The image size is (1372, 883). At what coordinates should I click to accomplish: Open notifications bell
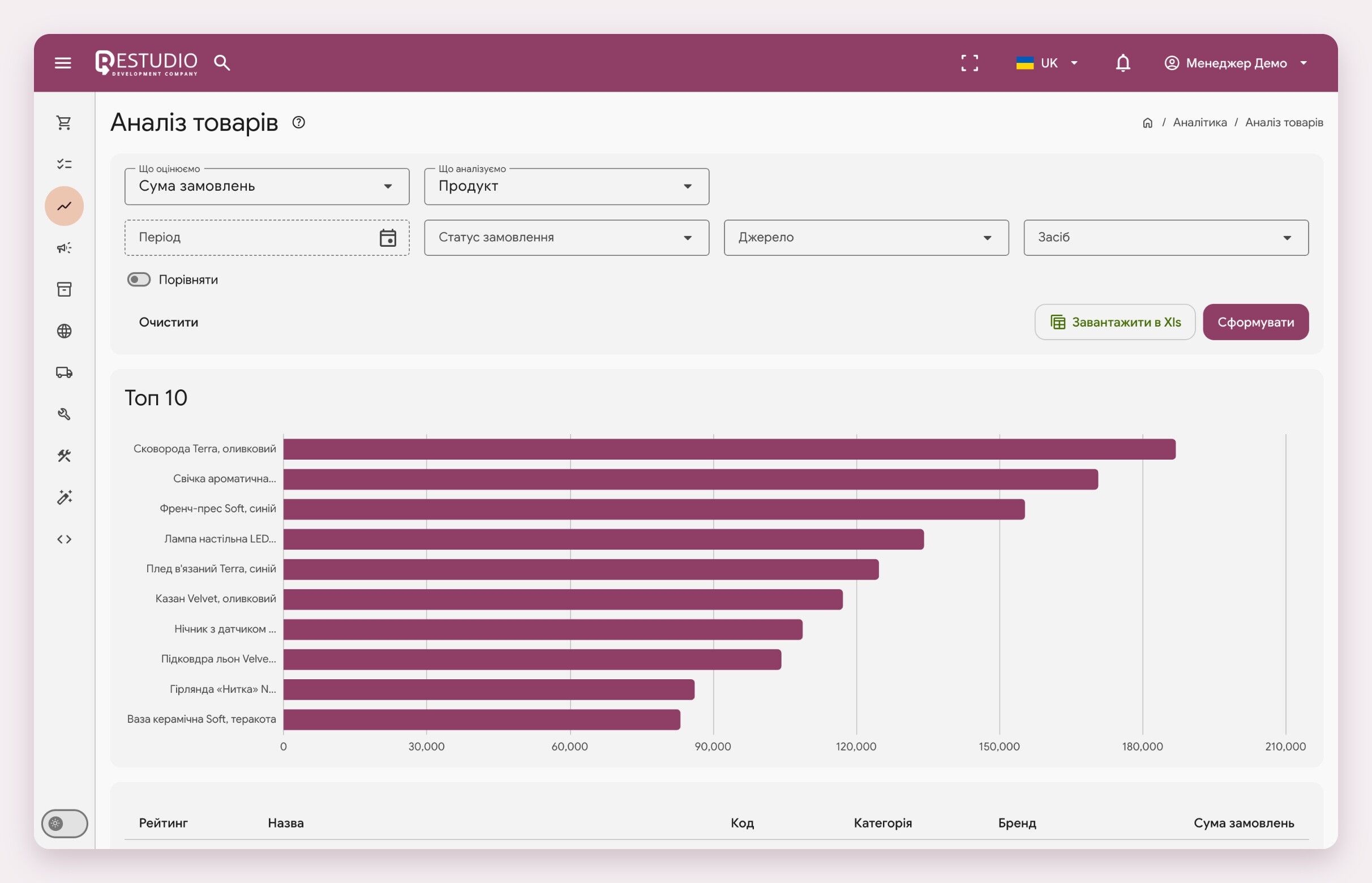pos(1122,62)
